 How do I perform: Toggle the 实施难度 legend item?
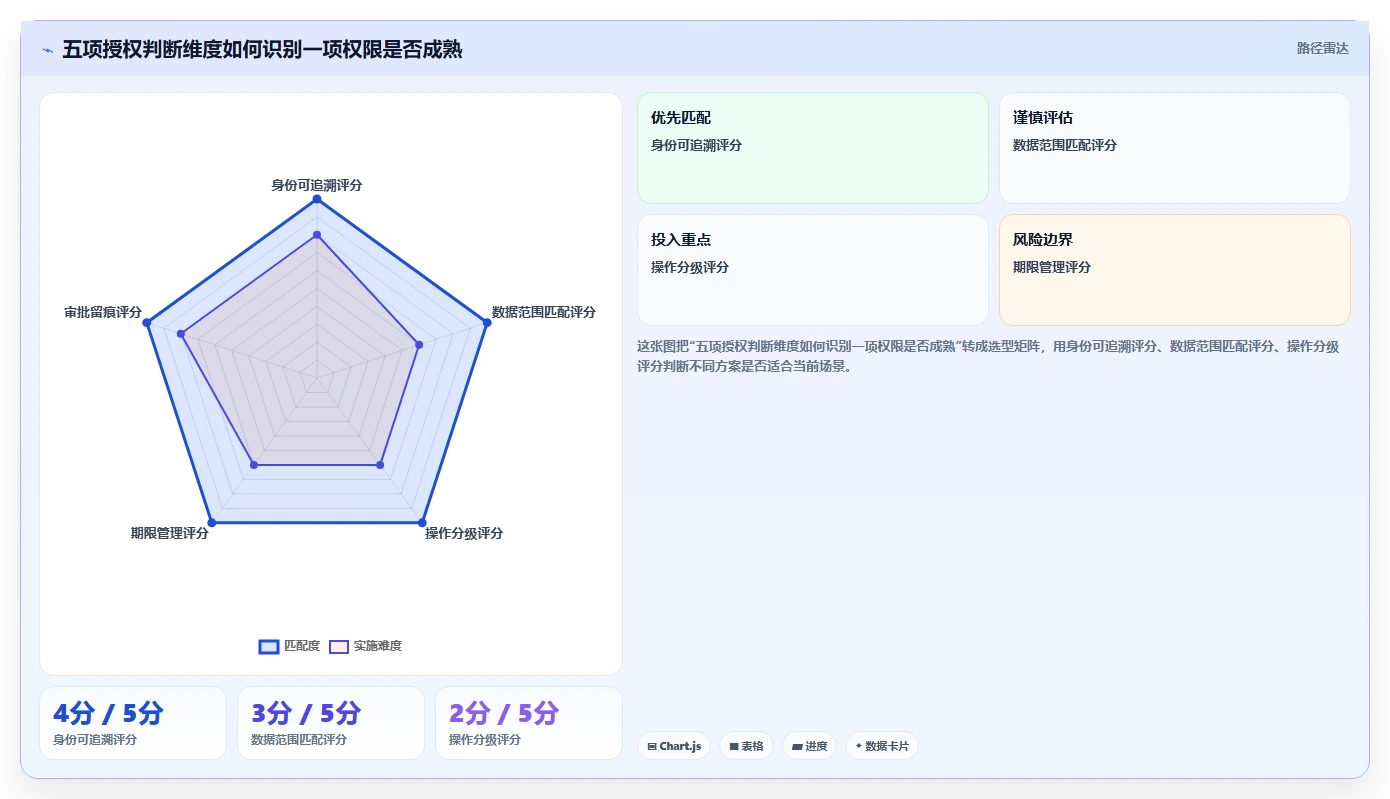[x=366, y=646]
